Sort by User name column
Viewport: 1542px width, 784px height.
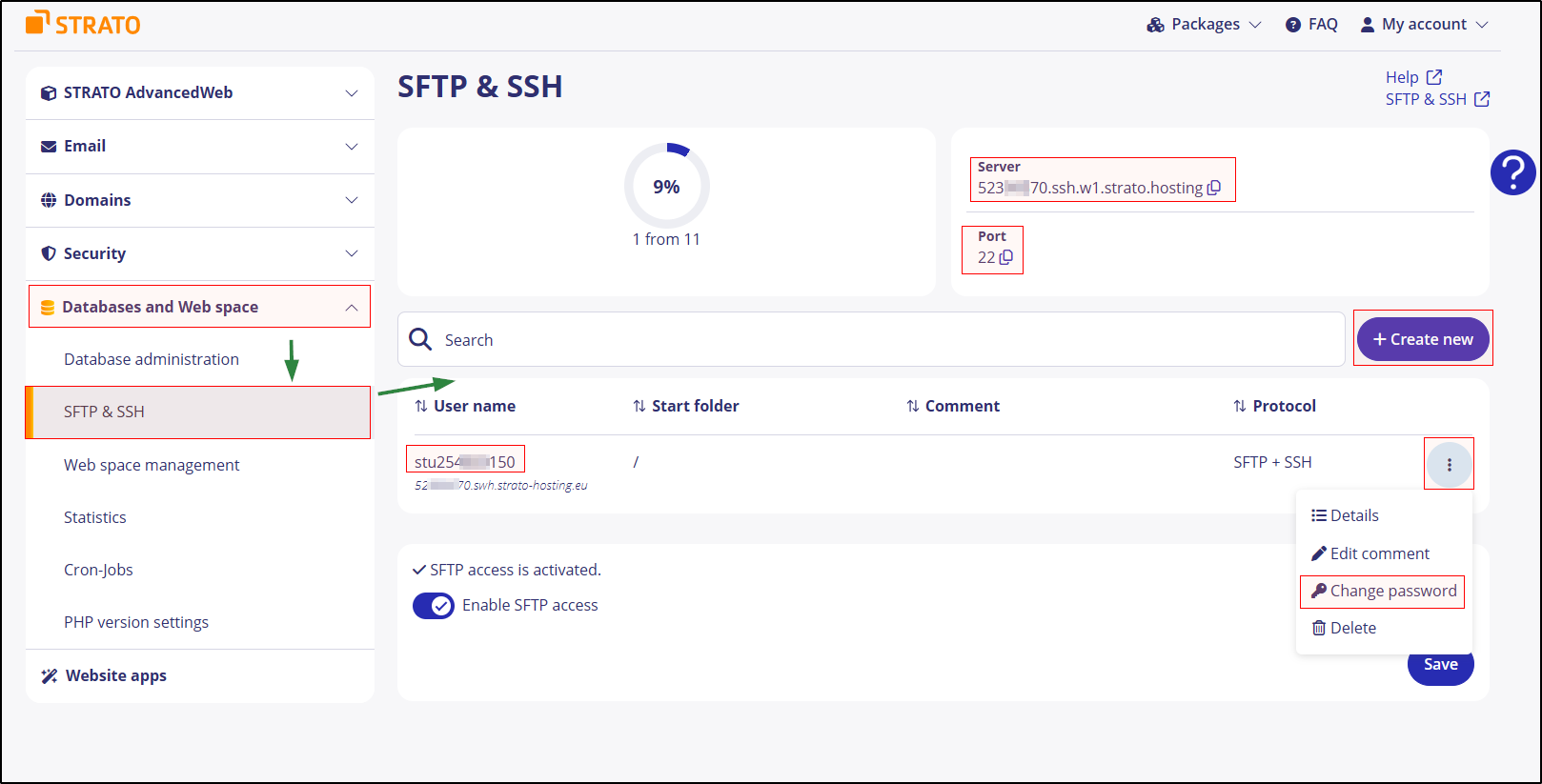465,406
